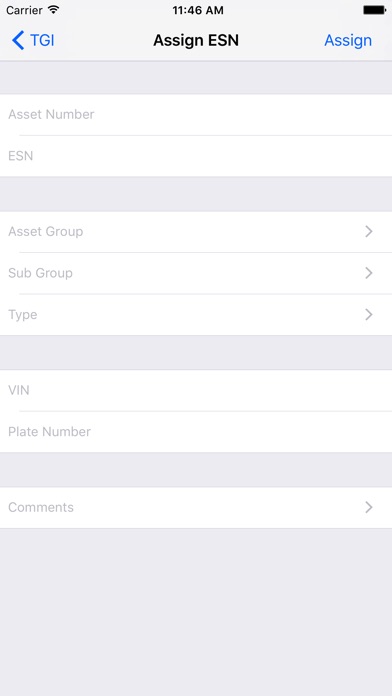Tap the battery indicator icon
The height and width of the screenshot is (696, 392).
(374, 10)
